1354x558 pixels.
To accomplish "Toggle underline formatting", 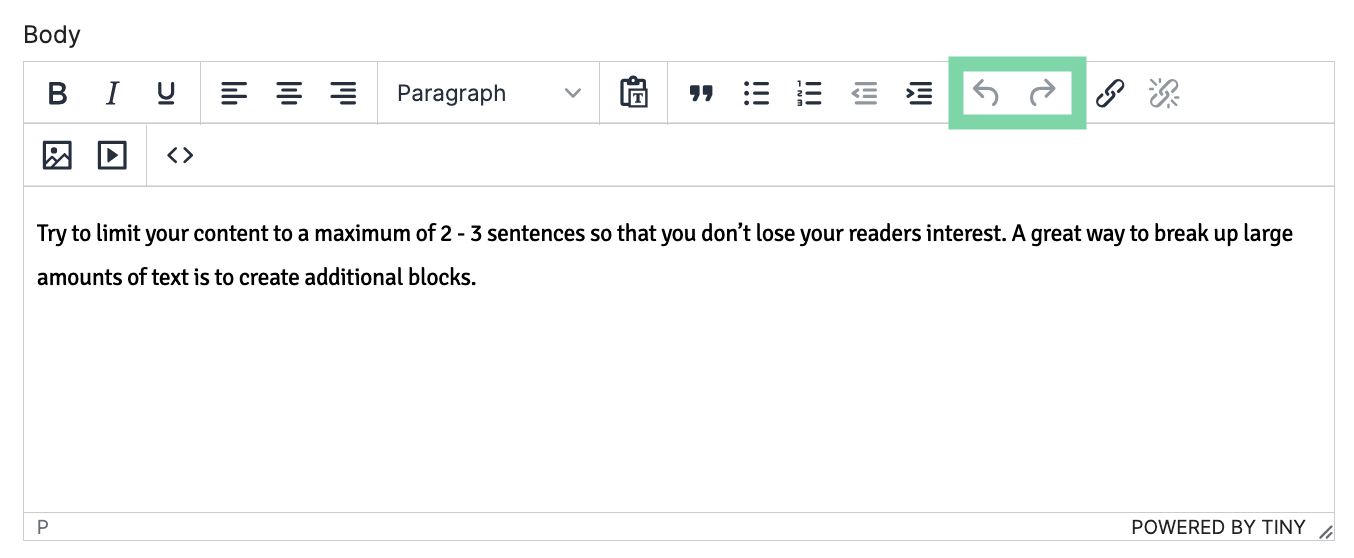I will click(x=166, y=94).
